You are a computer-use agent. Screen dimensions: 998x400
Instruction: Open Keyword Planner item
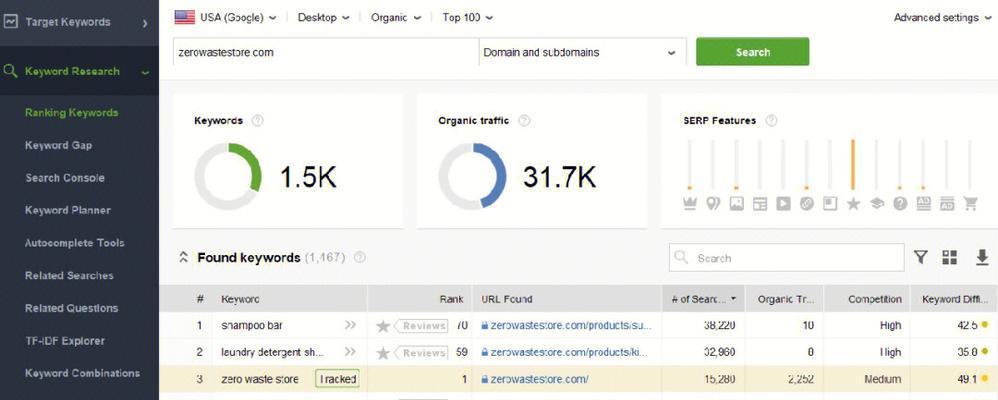click(67, 210)
